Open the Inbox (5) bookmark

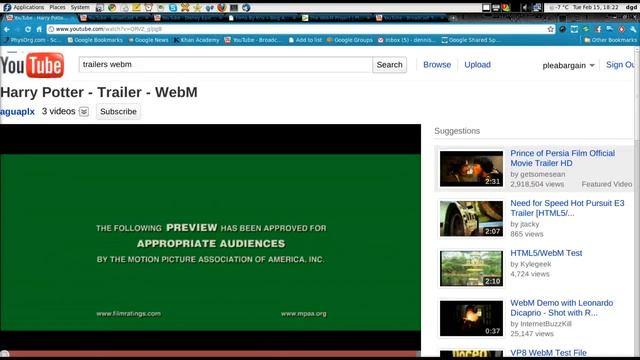(407, 40)
